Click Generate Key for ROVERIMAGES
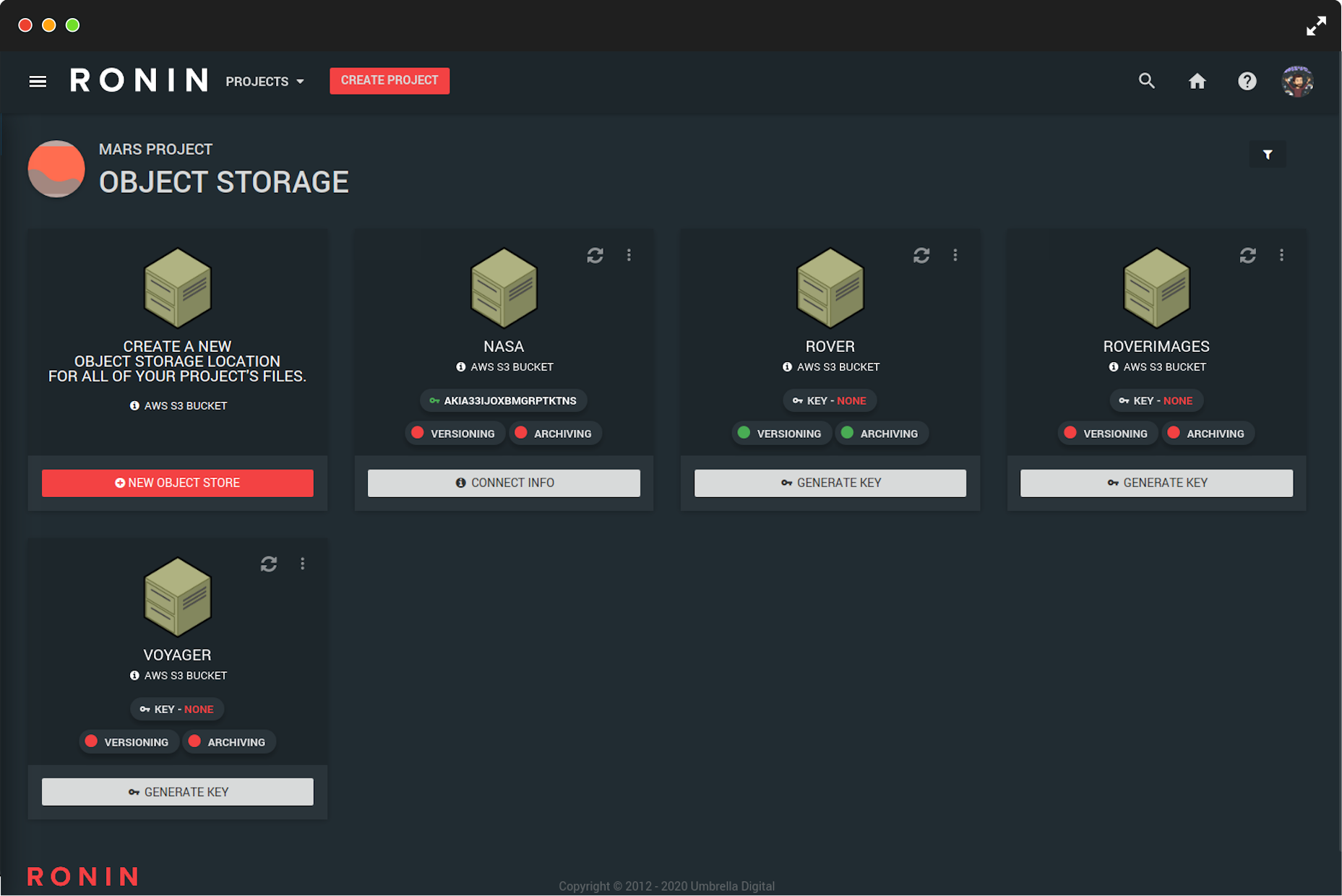The image size is (1342, 896). click(x=1156, y=483)
